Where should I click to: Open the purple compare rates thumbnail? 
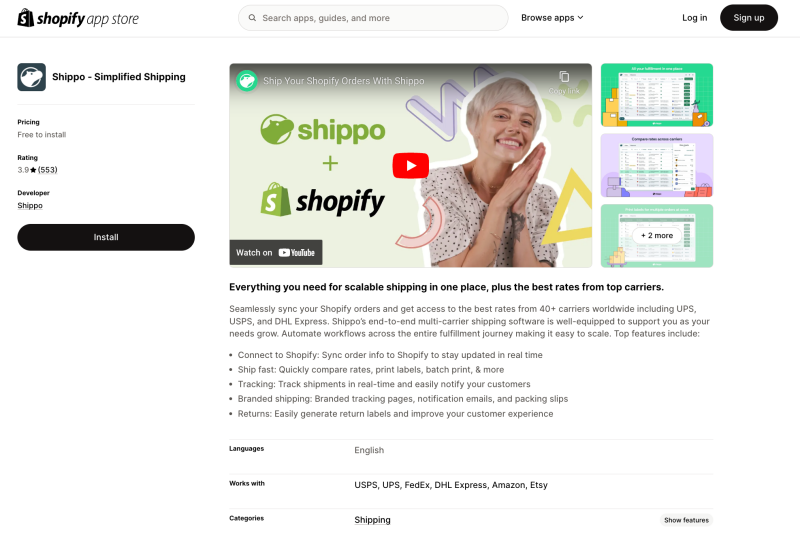657,165
